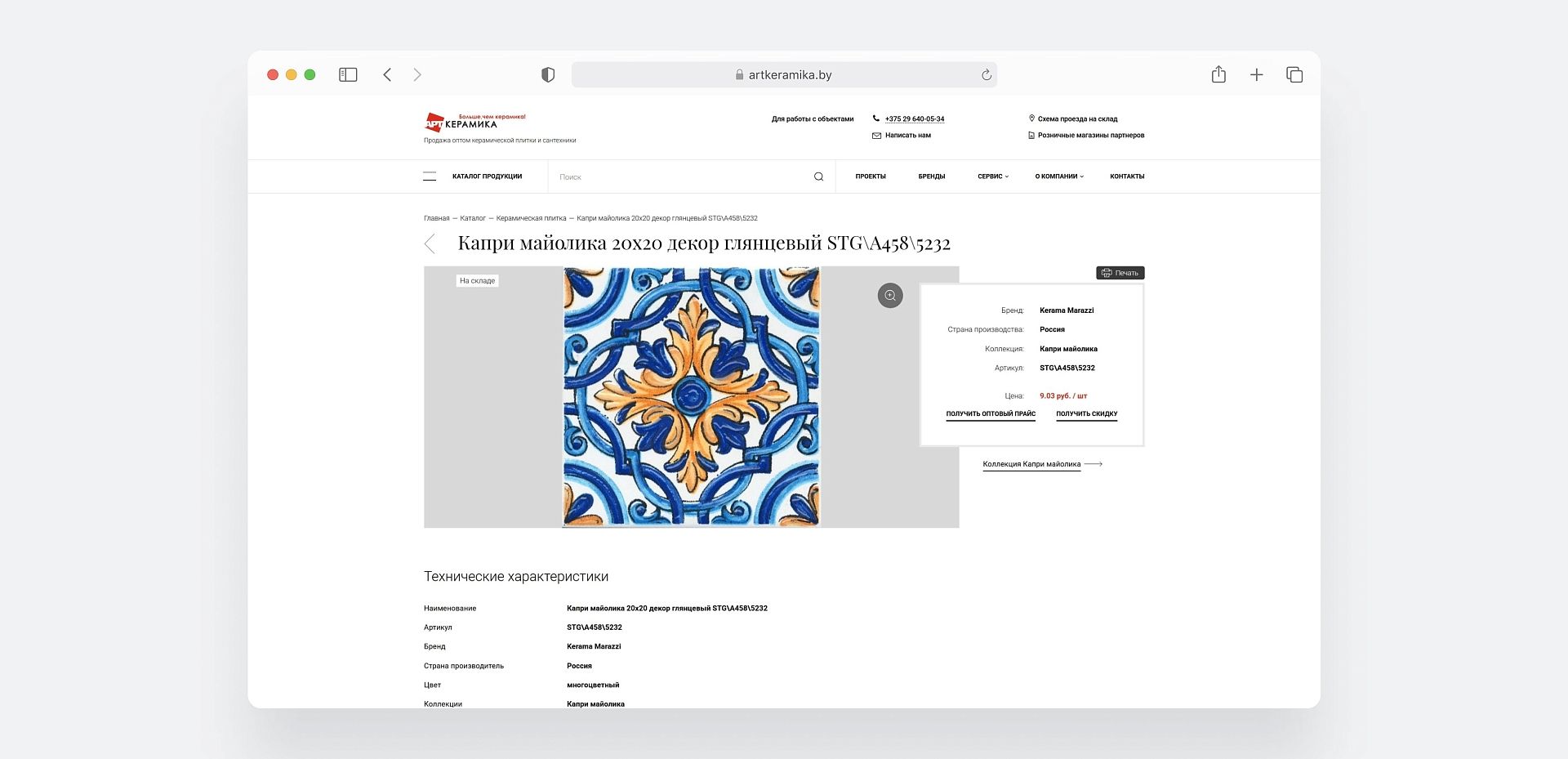Click Главная breadcrumb

pos(436,218)
